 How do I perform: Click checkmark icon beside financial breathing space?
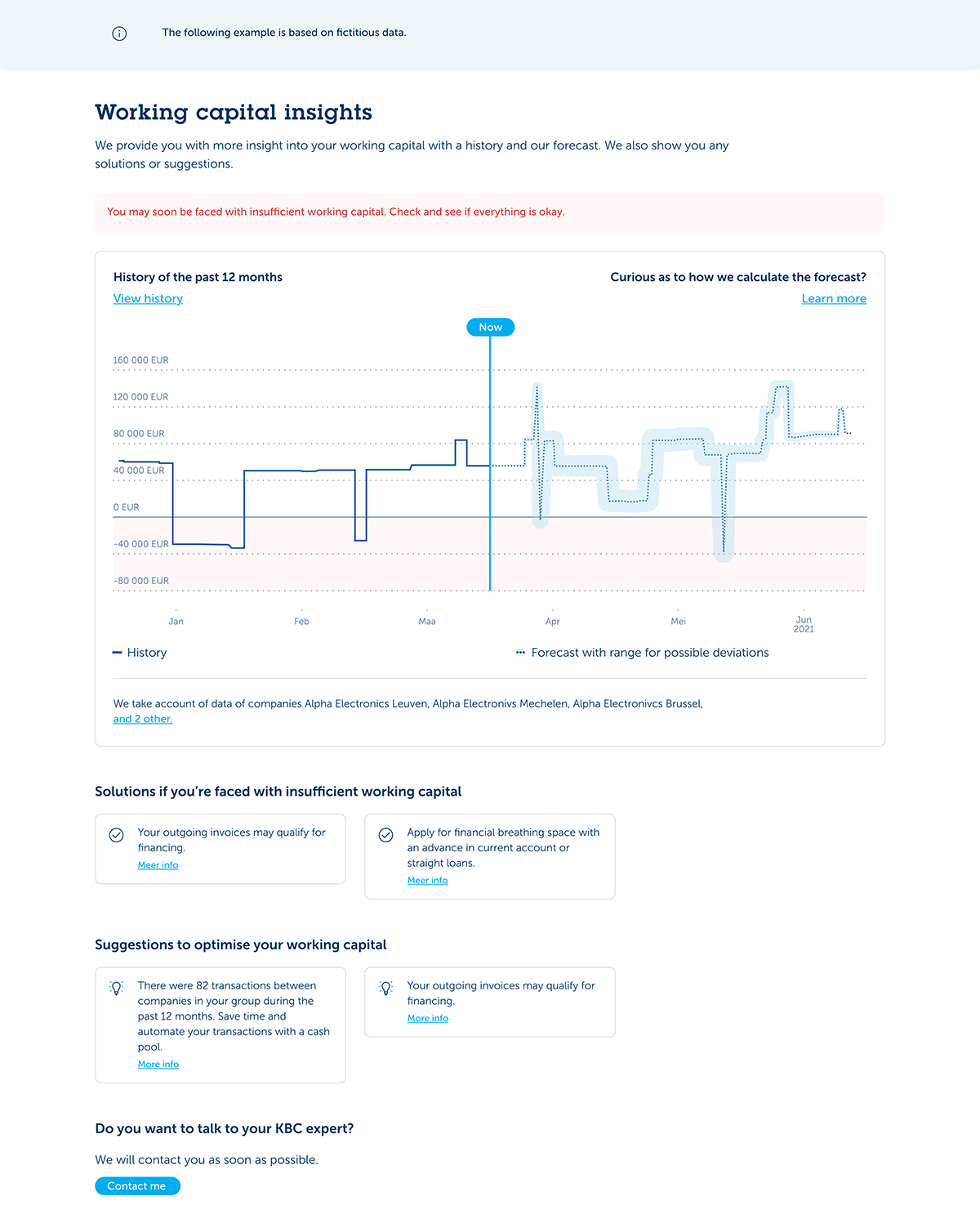[x=386, y=835]
